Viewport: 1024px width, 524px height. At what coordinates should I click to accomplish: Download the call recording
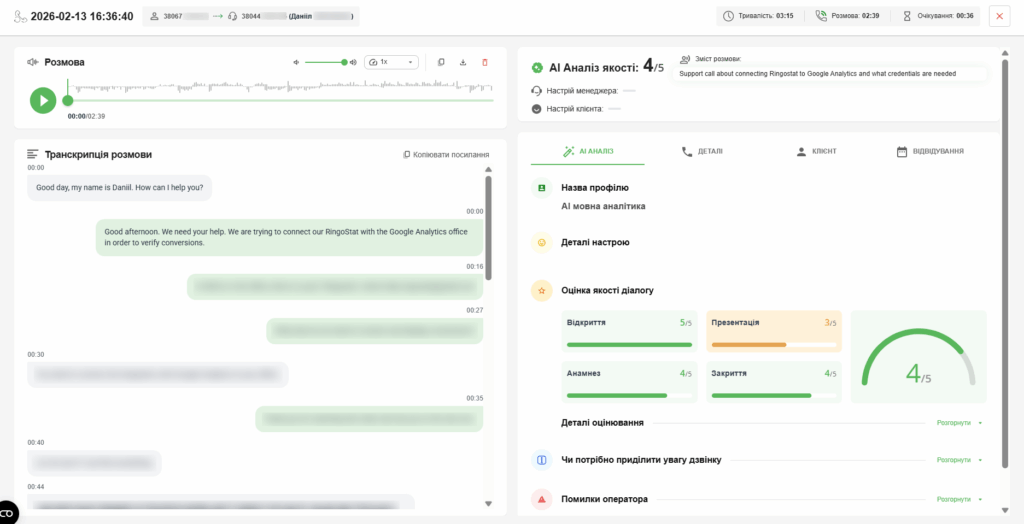tap(463, 62)
